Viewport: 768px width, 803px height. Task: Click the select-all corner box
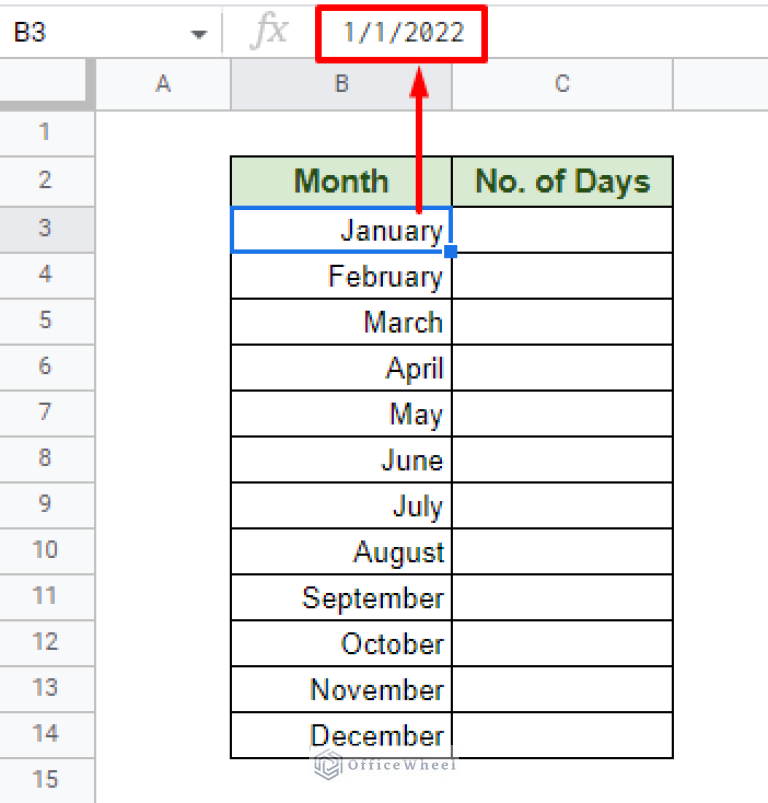(x=47, y=84)
